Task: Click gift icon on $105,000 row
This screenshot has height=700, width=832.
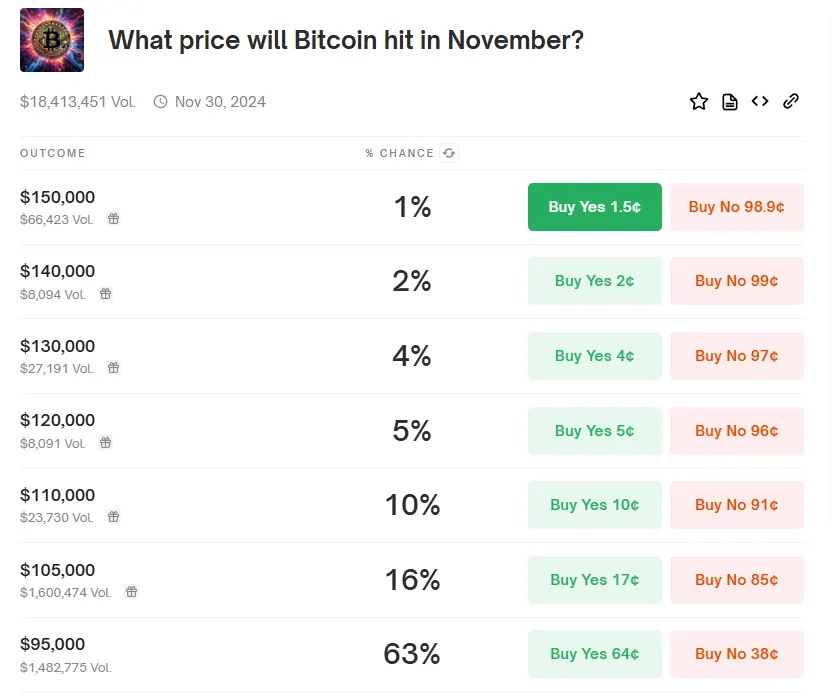Action: 131,592
